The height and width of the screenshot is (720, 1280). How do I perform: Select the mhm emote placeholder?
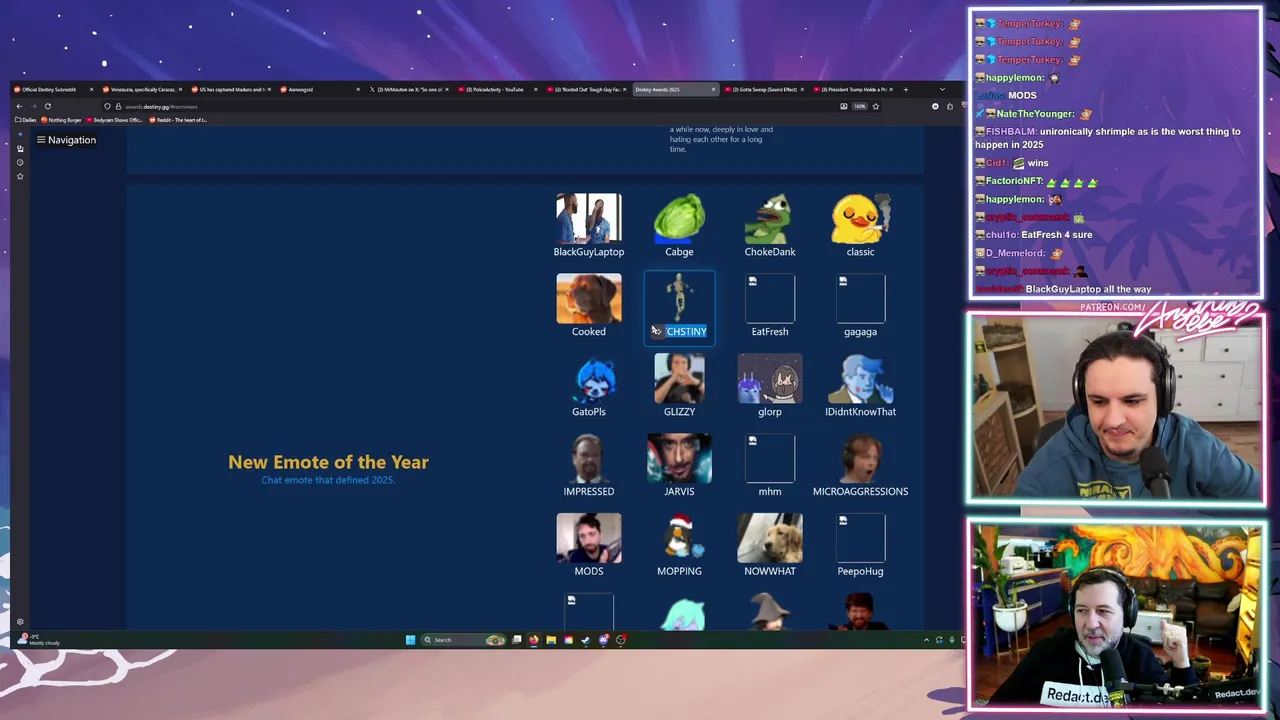coord(770,466)
